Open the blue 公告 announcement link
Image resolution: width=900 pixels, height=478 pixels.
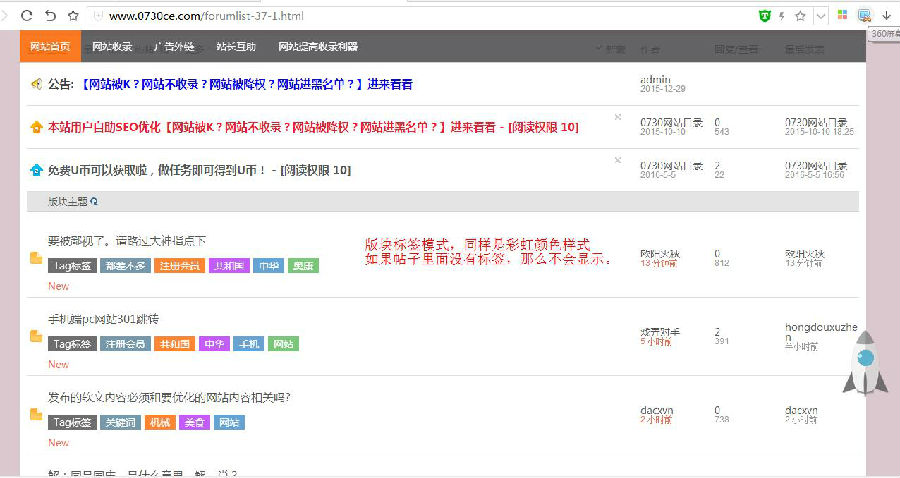point(247,84)
